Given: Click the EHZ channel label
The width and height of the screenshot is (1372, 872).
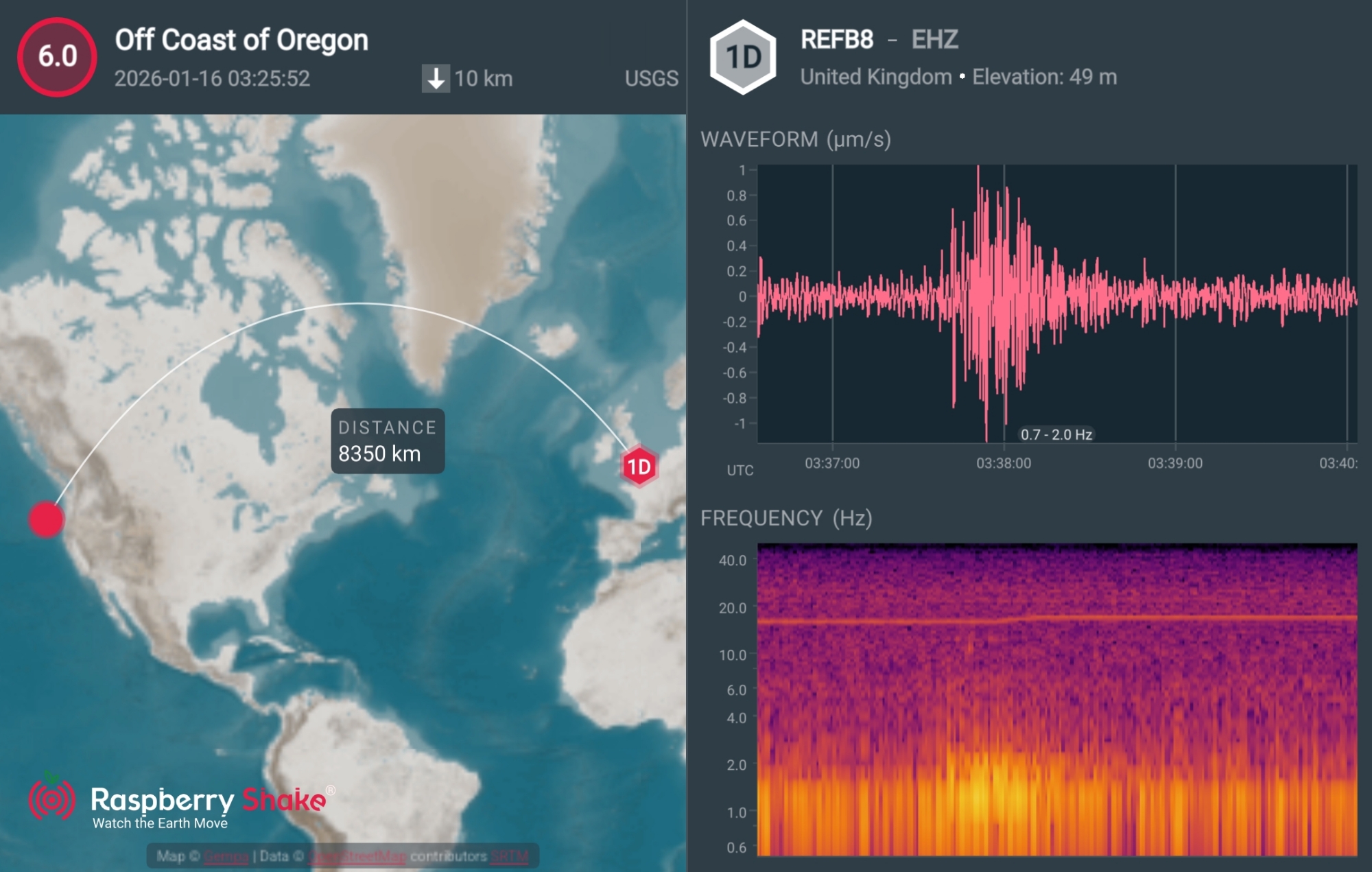Looking at the screenshot, I should (x=934, y=40).
